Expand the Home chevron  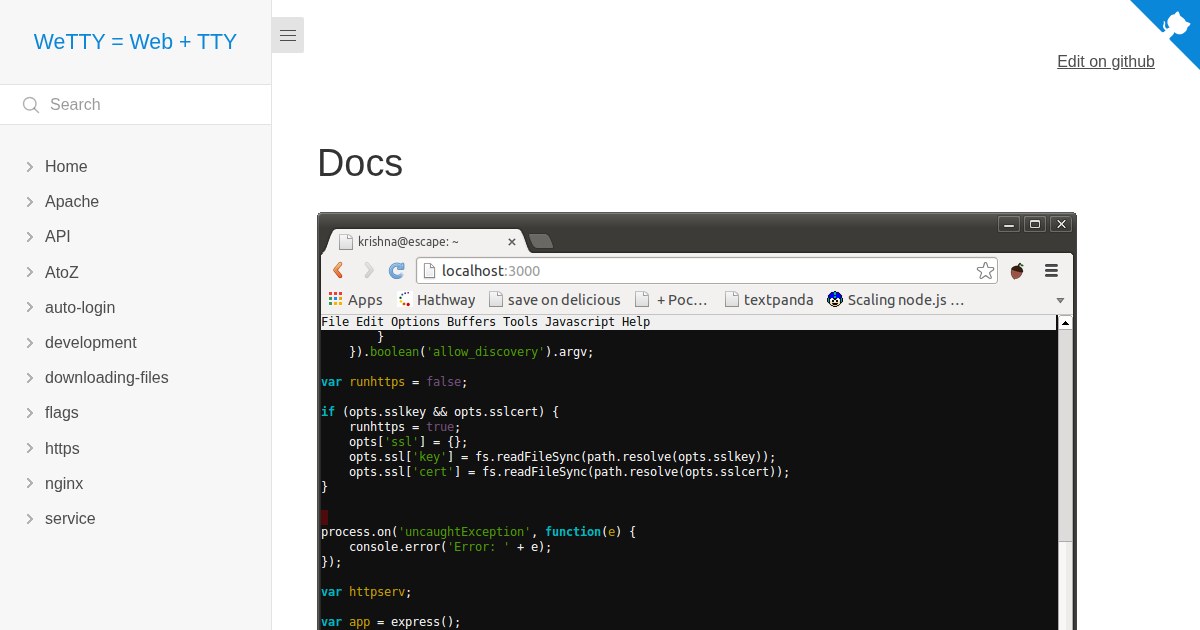30,167
